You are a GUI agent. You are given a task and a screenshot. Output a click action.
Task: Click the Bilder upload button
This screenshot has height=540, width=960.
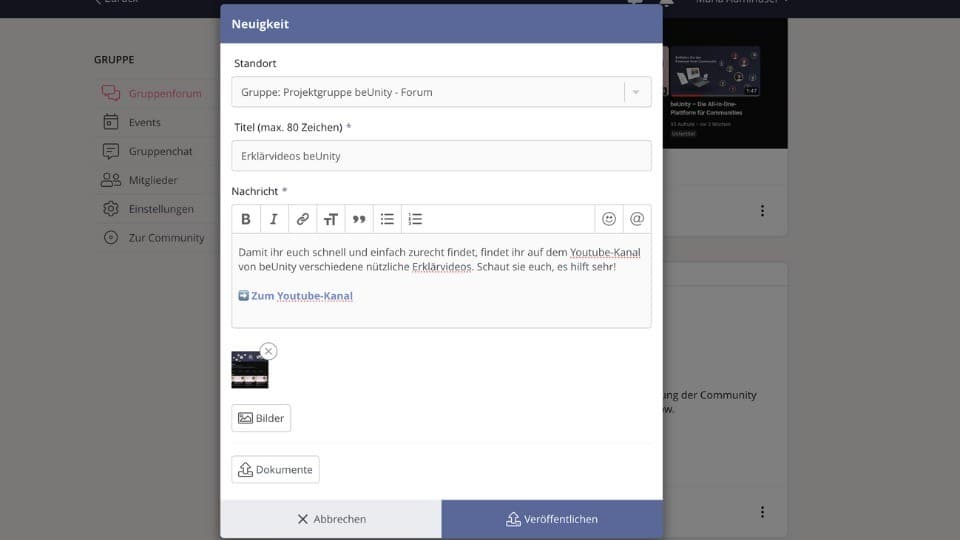[261, 418]
